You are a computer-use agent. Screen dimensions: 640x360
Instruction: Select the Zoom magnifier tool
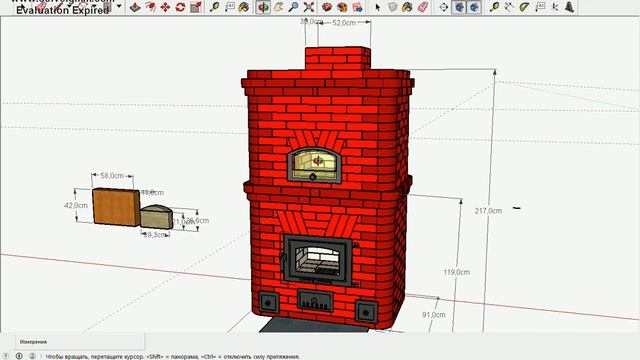click(293, 7)
